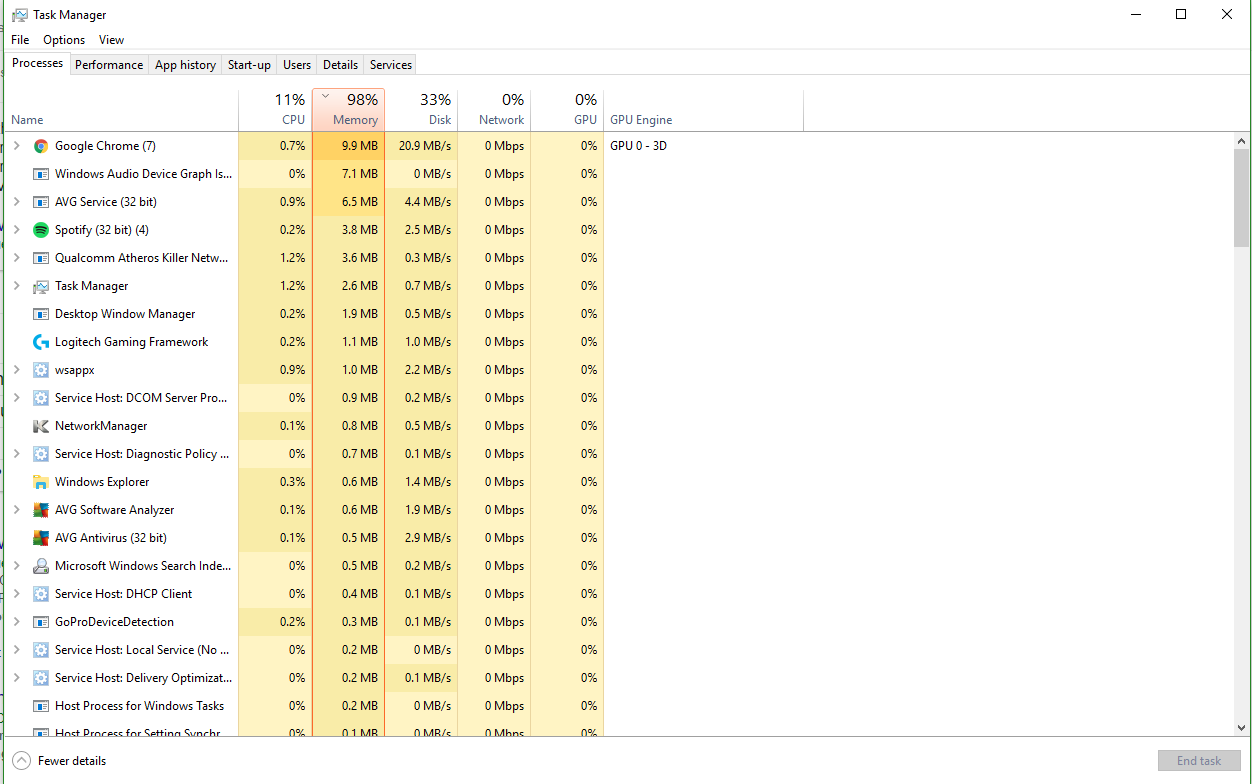Sort by the GPU Engine column header
The height and width of the screenshot is (784, 1252).
coord(703,110)
